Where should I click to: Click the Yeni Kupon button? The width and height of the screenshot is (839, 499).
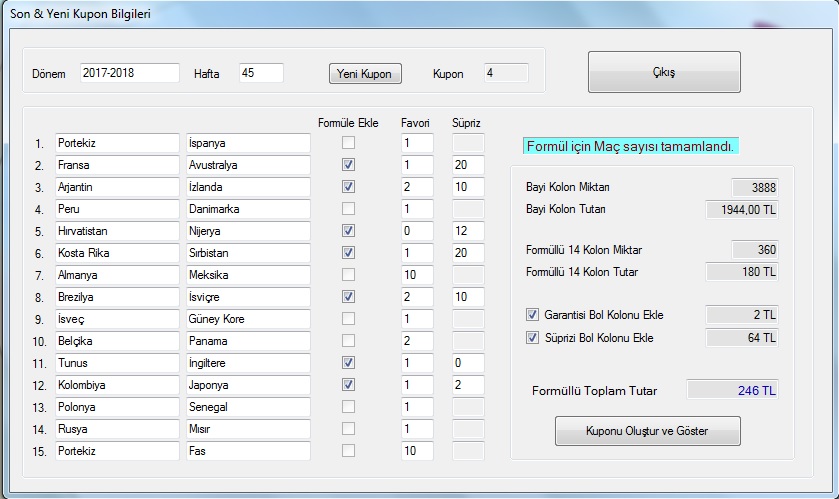pos(365,74)
